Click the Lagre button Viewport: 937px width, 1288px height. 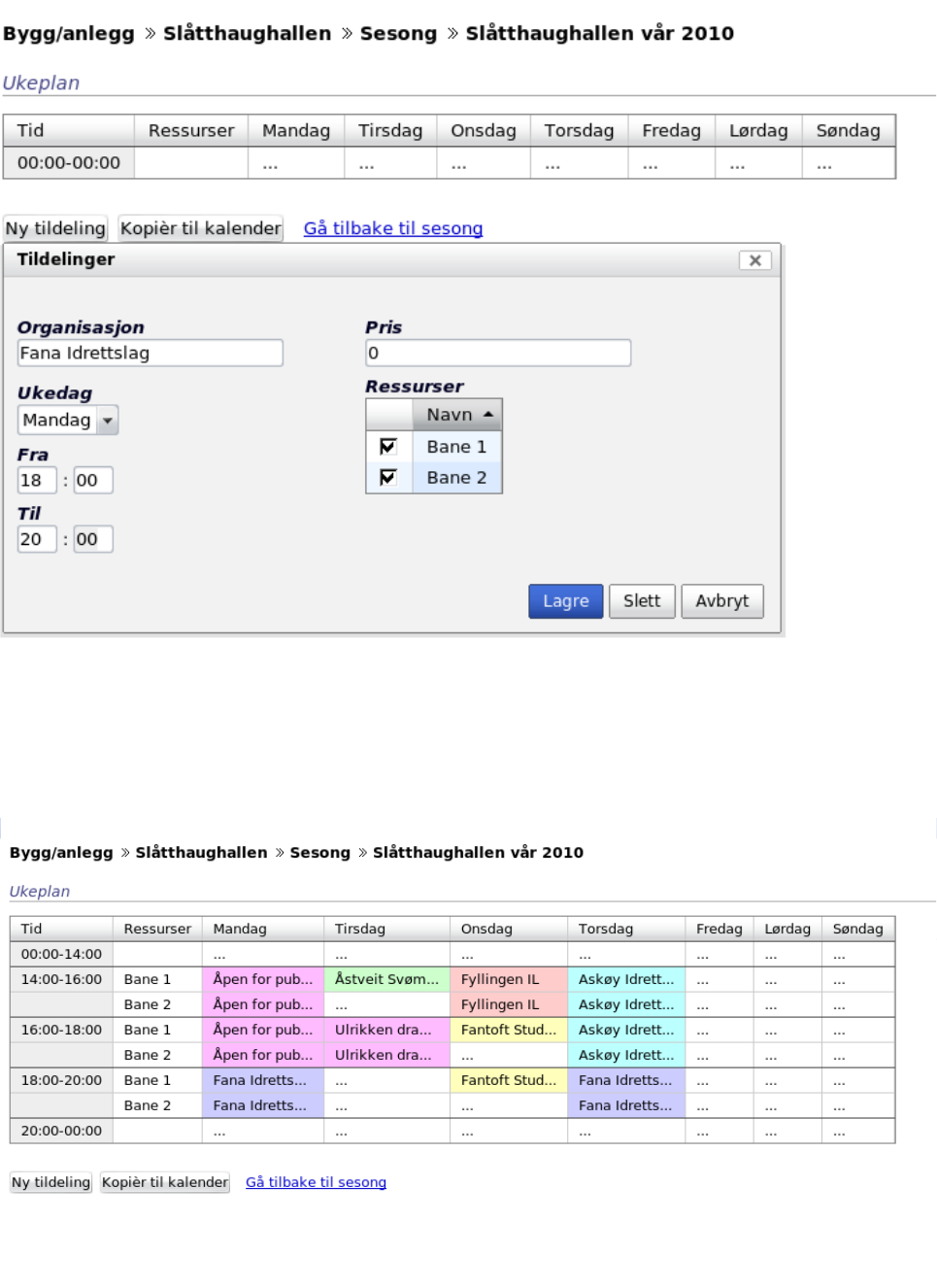point(565,601)
